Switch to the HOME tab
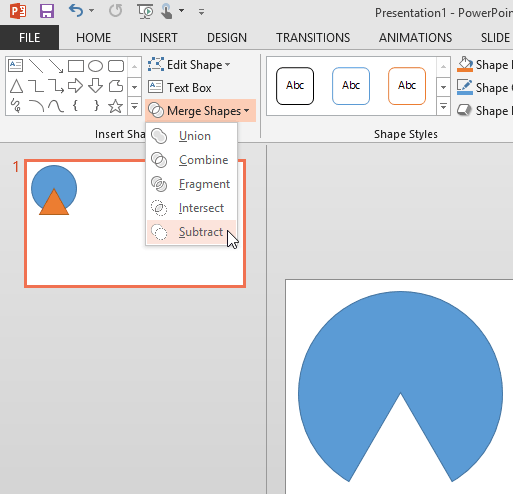 pyautogui.click(x=93, y=37)
